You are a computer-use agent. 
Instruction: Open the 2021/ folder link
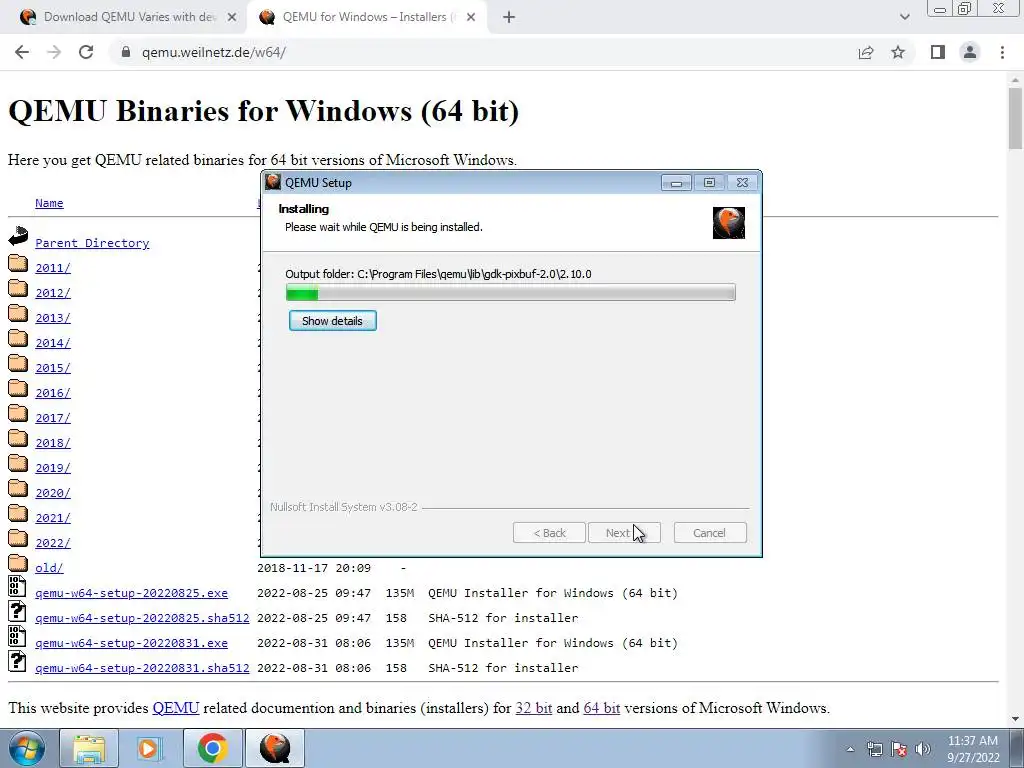[53, 518]
